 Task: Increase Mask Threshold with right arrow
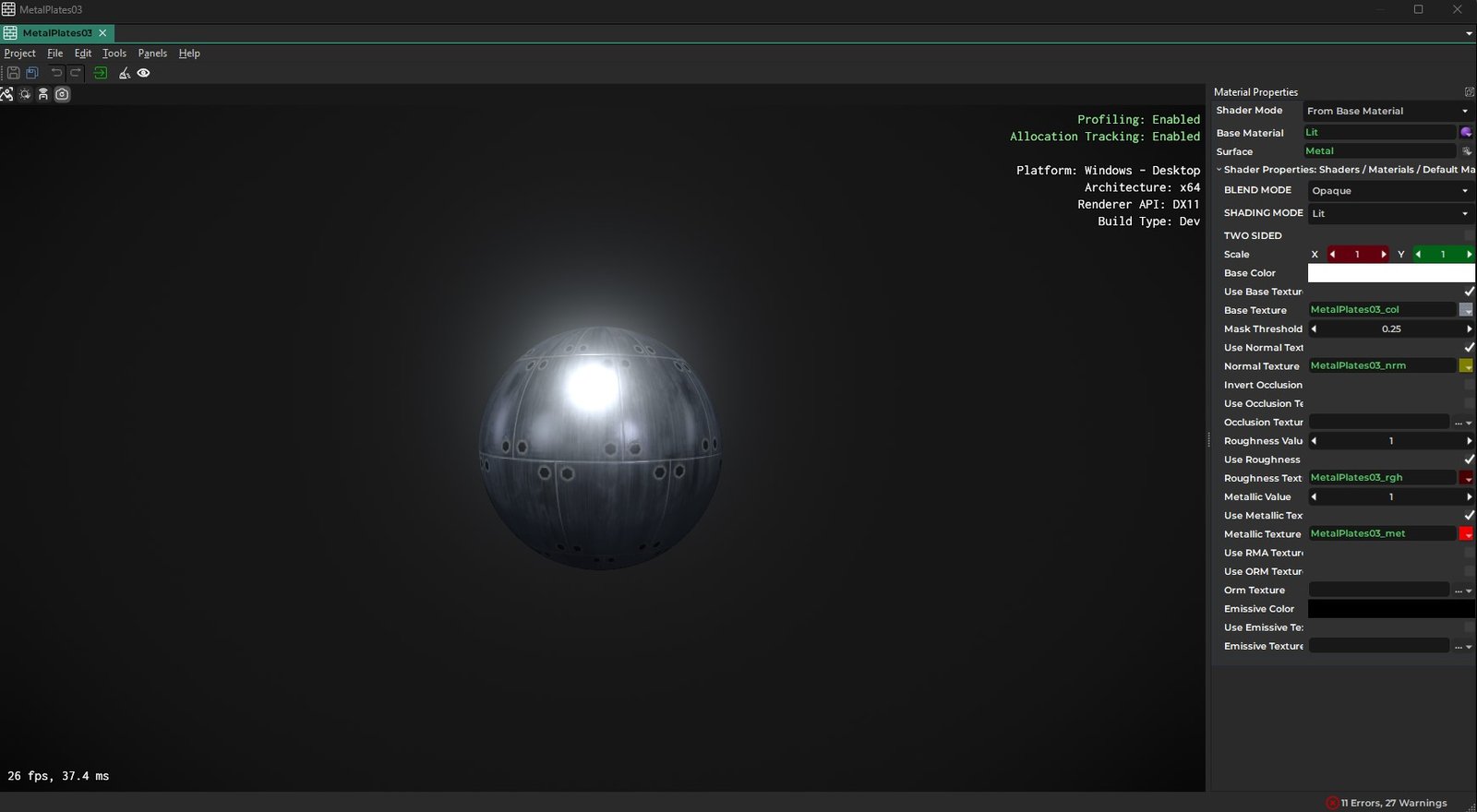1469,328
